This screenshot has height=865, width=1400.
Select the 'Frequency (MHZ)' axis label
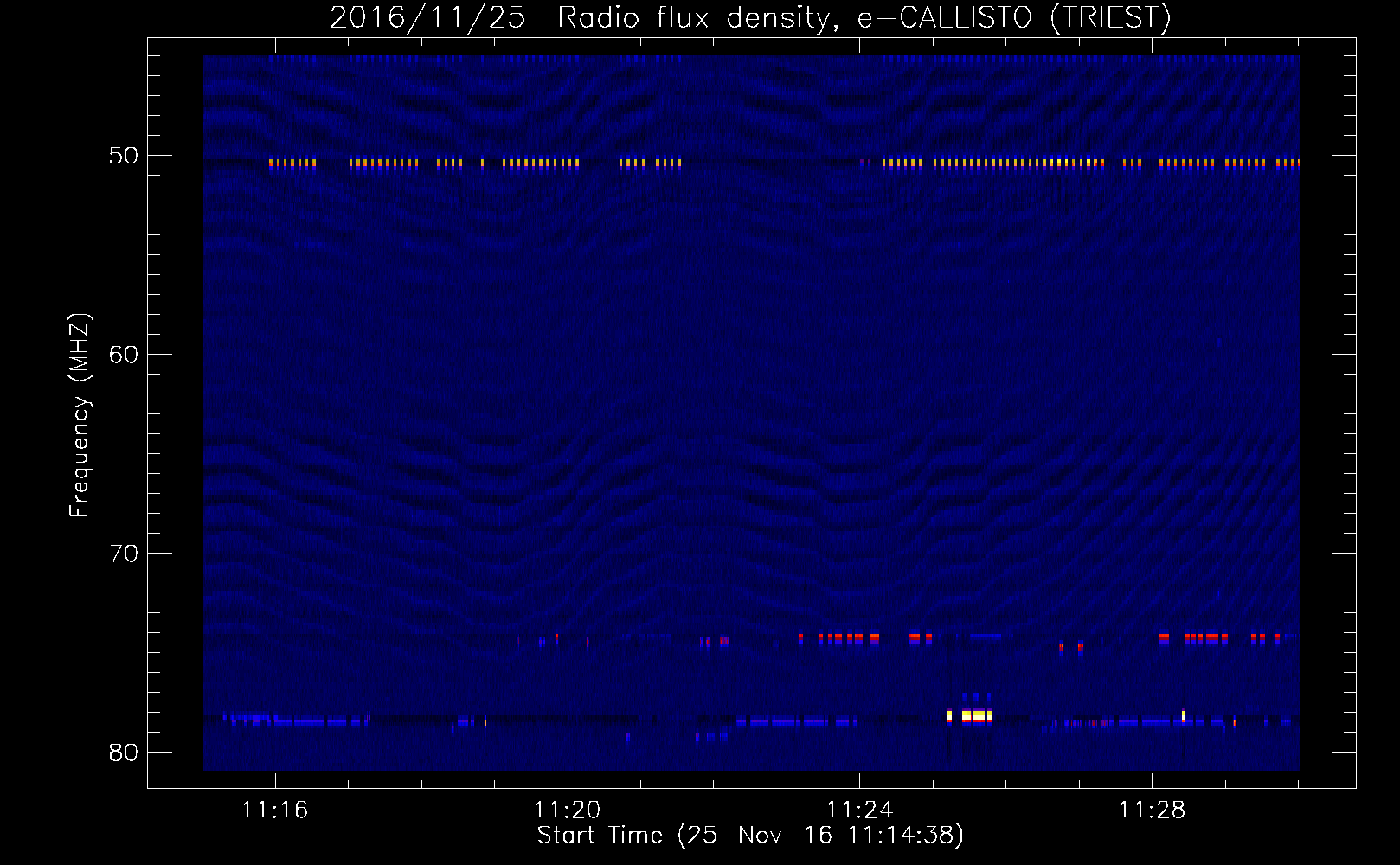(79, 415)
